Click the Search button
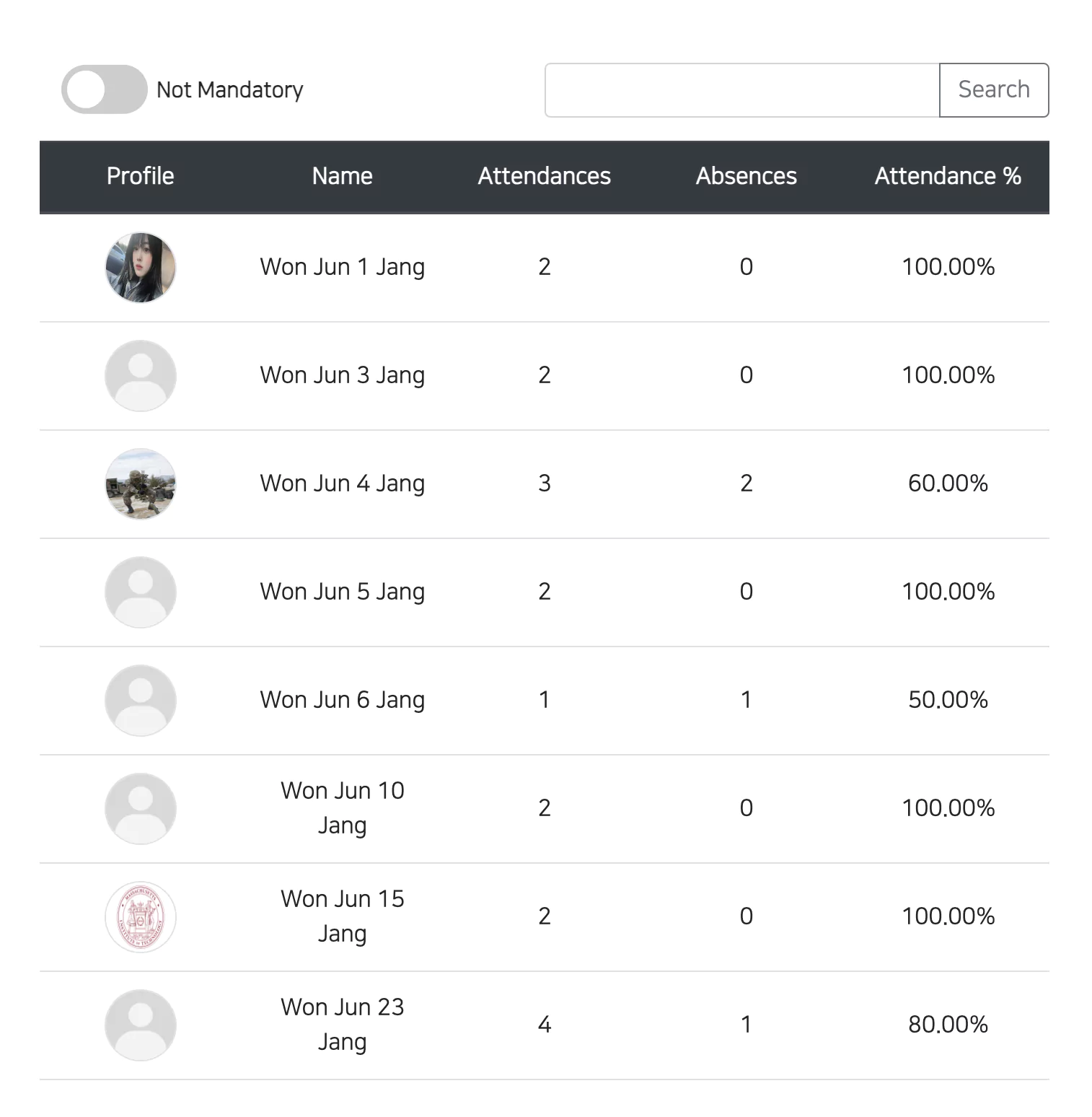The height and width of the screenshot is (1117, 1092). point(994,90)
